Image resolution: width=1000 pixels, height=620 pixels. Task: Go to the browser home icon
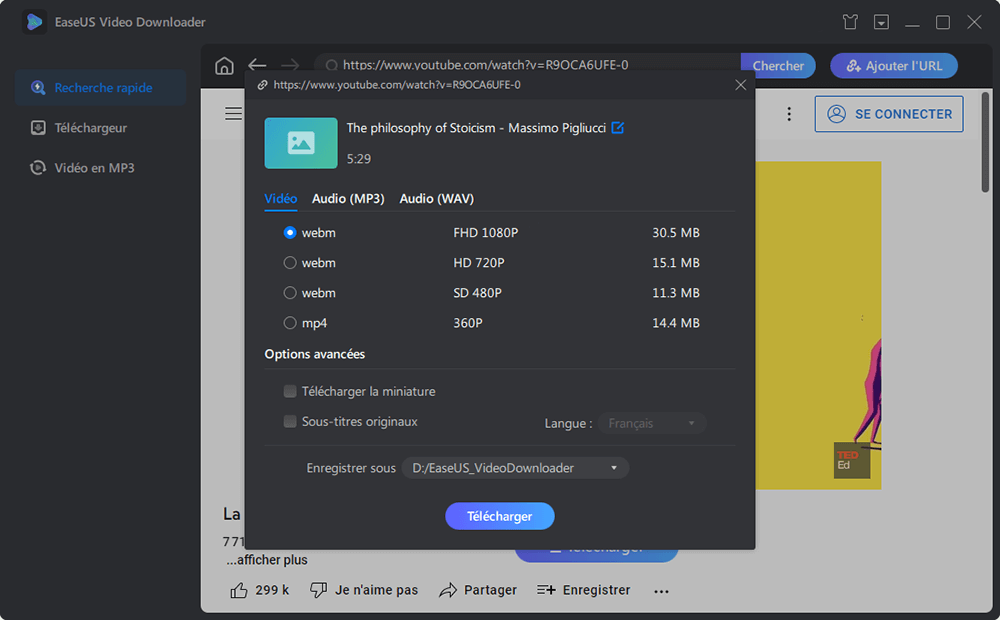[x=224, y=66]
